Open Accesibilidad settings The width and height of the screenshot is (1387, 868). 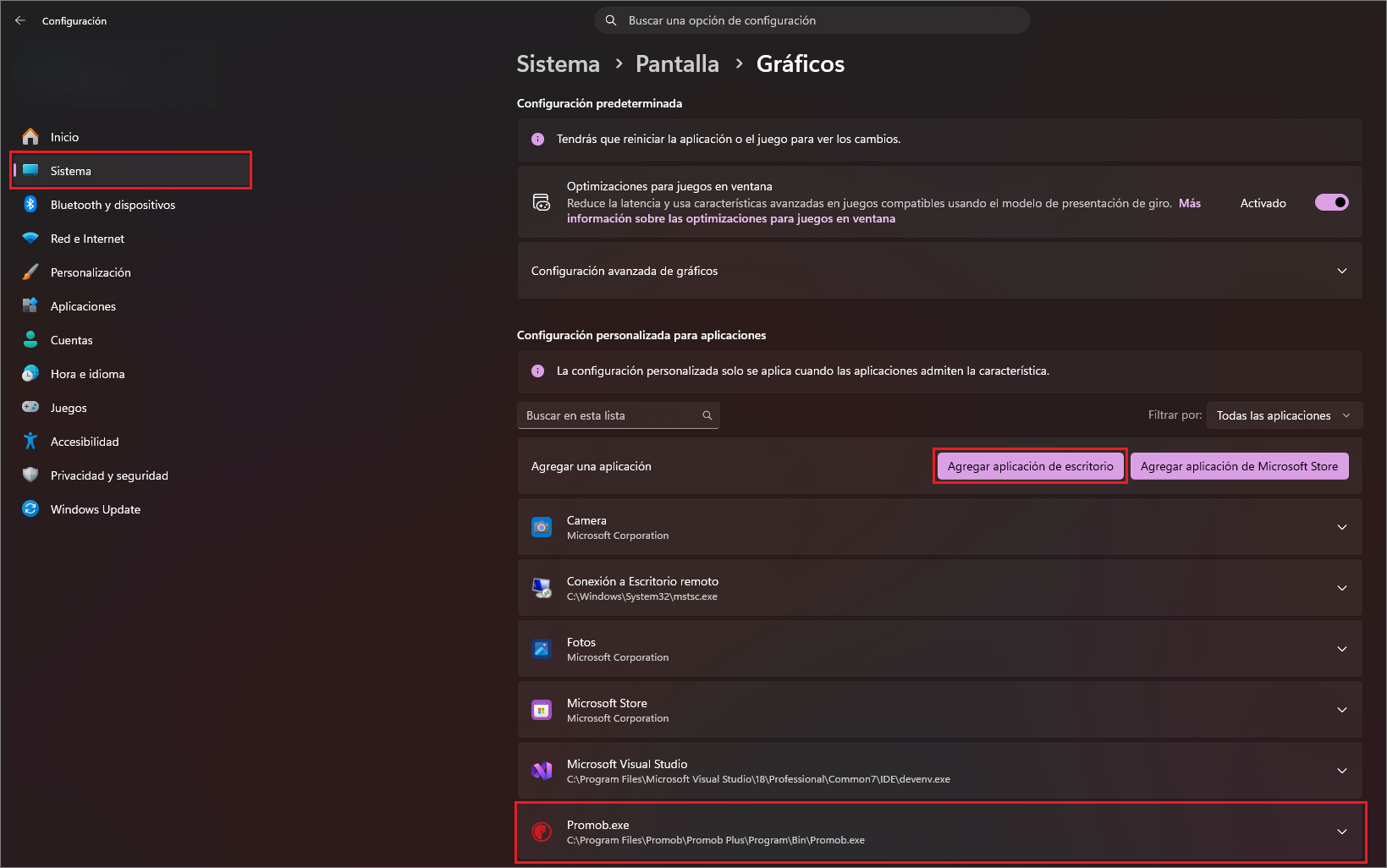(x=131, y=441)
